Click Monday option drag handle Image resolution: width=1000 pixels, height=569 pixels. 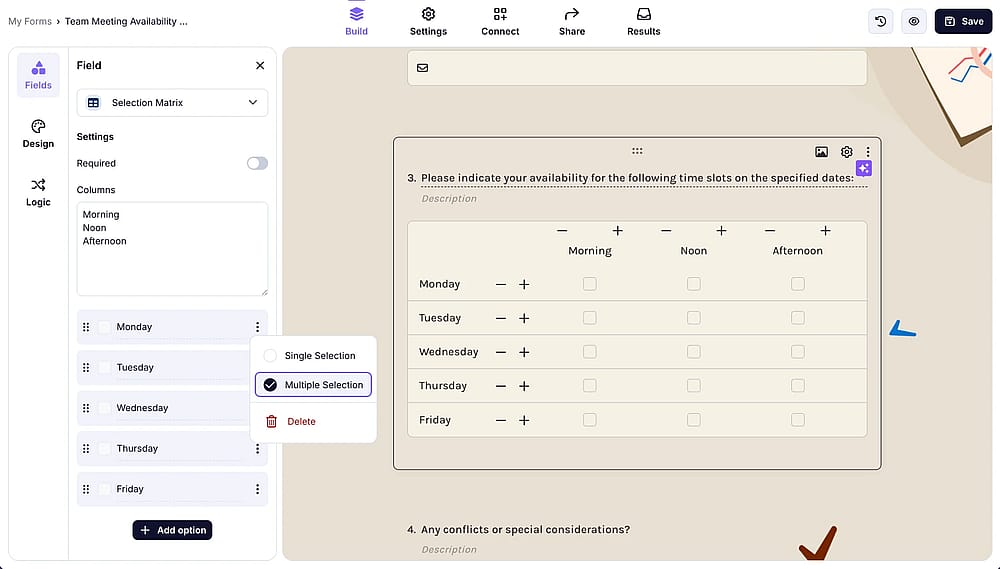pyautogui.click(x=86, y=327)
